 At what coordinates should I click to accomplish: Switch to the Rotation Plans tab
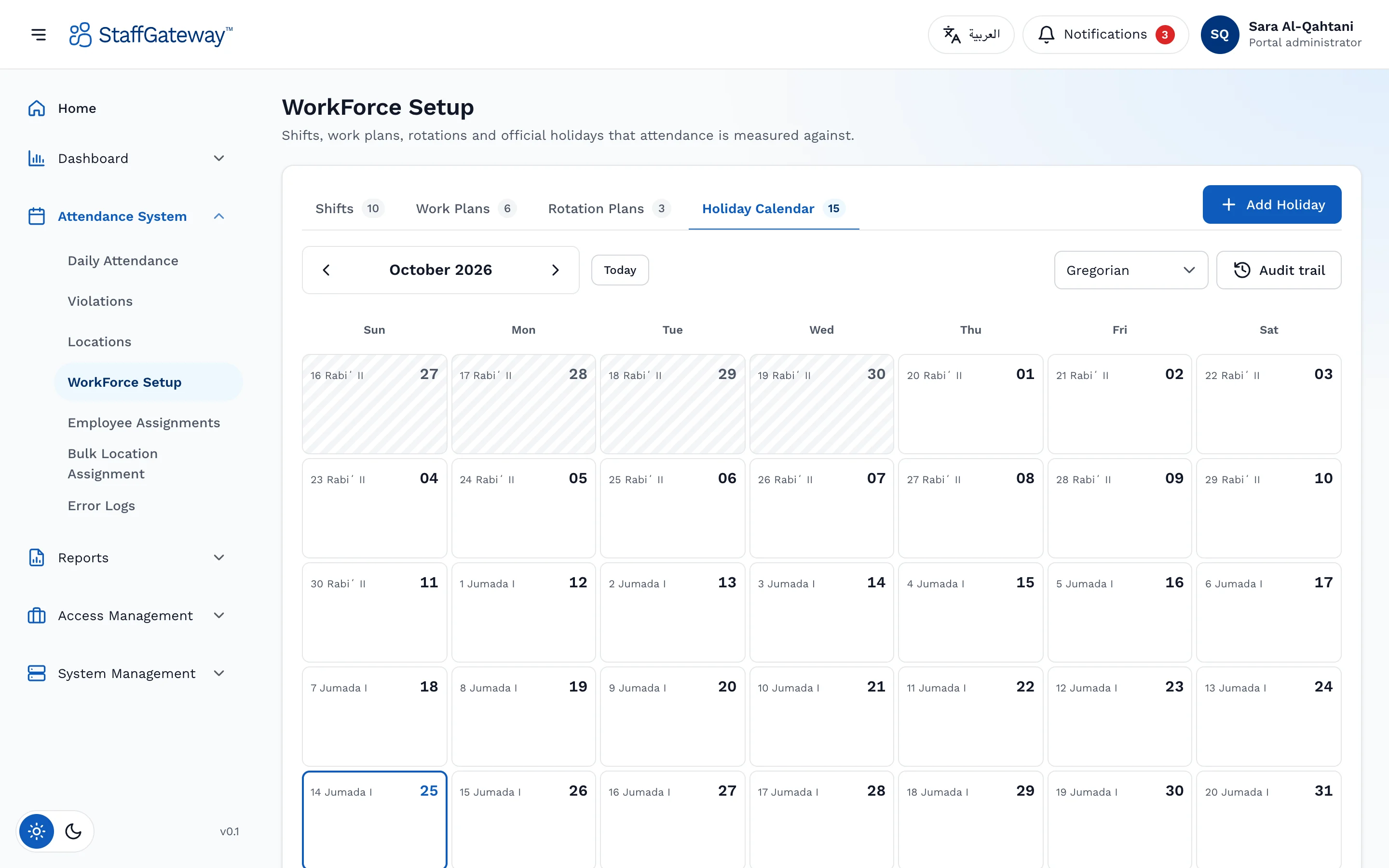click(609, 209)
